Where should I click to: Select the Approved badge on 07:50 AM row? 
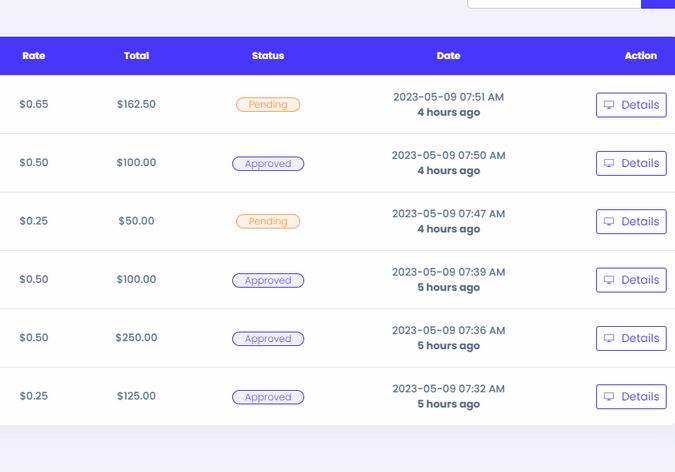268,164
